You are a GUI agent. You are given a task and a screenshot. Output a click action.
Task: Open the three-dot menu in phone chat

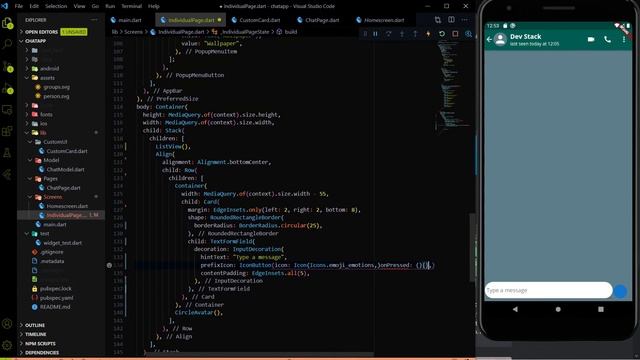pyautogui.click(x=624, y=39)
